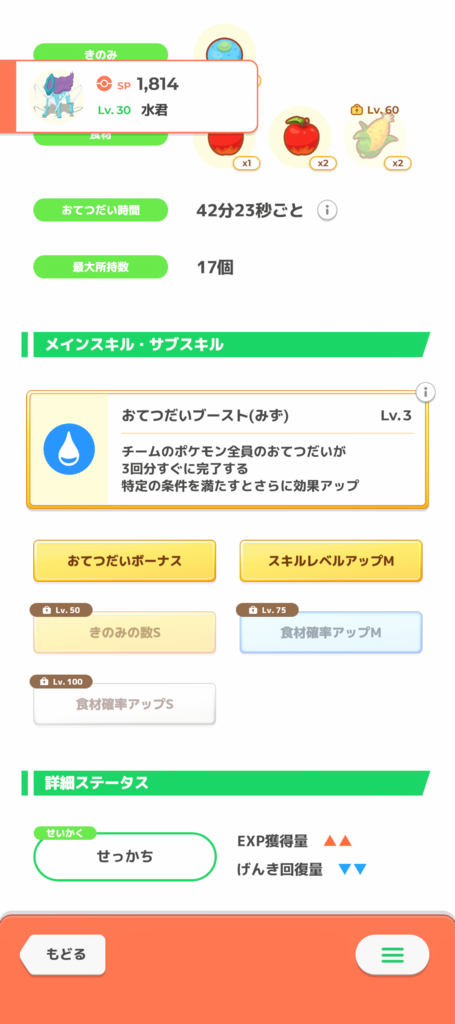Tap the SP 1,814 info card
Image resolution: width=455 pixels, height=1024 pixels.
click(129, 96)
